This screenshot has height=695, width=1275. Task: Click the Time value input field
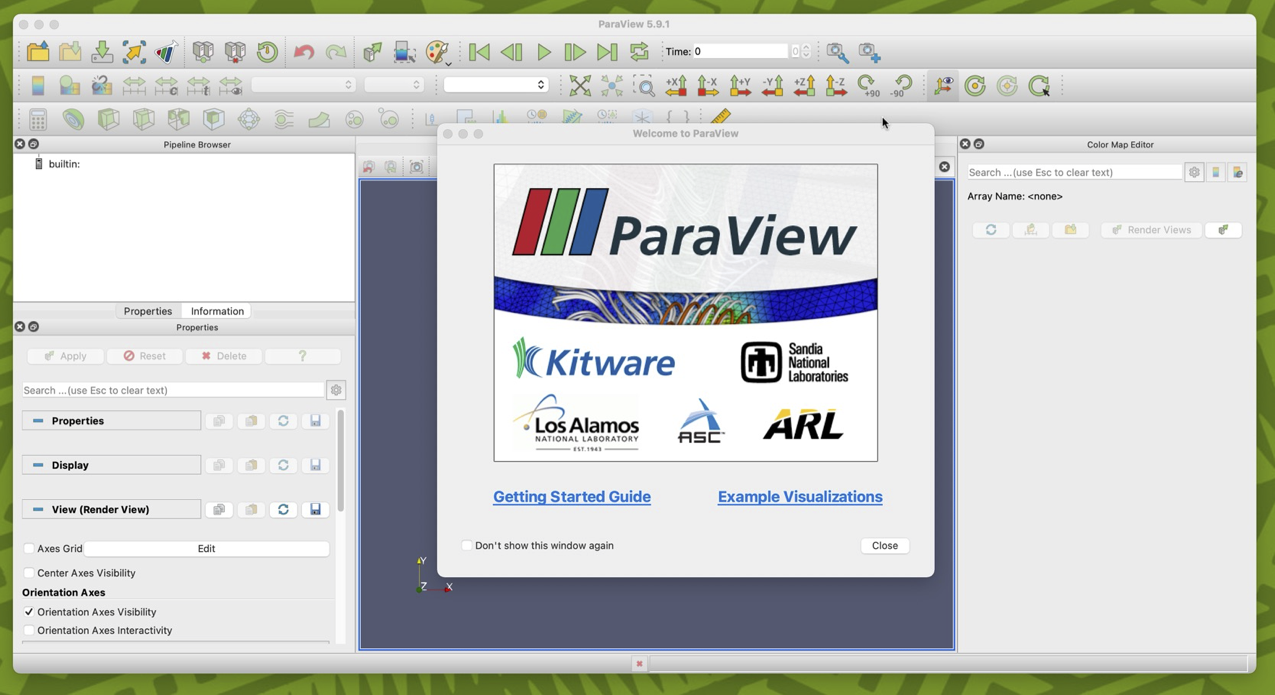(740, 51)
